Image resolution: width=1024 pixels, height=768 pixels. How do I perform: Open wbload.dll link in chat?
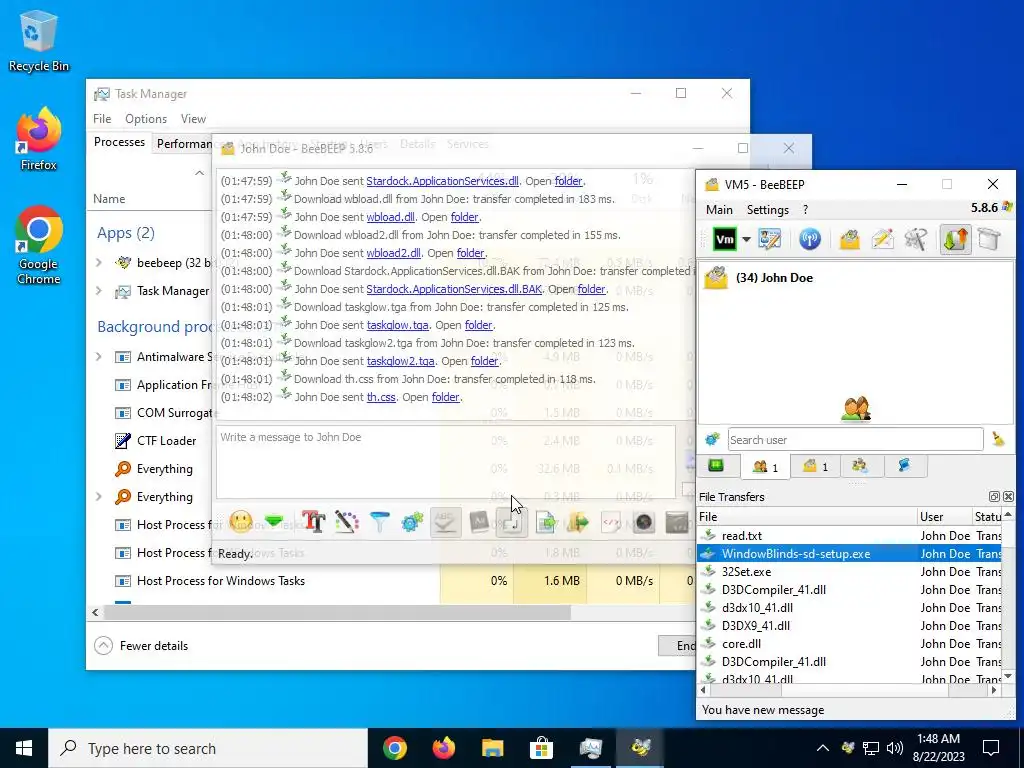(x=390, y=217)
